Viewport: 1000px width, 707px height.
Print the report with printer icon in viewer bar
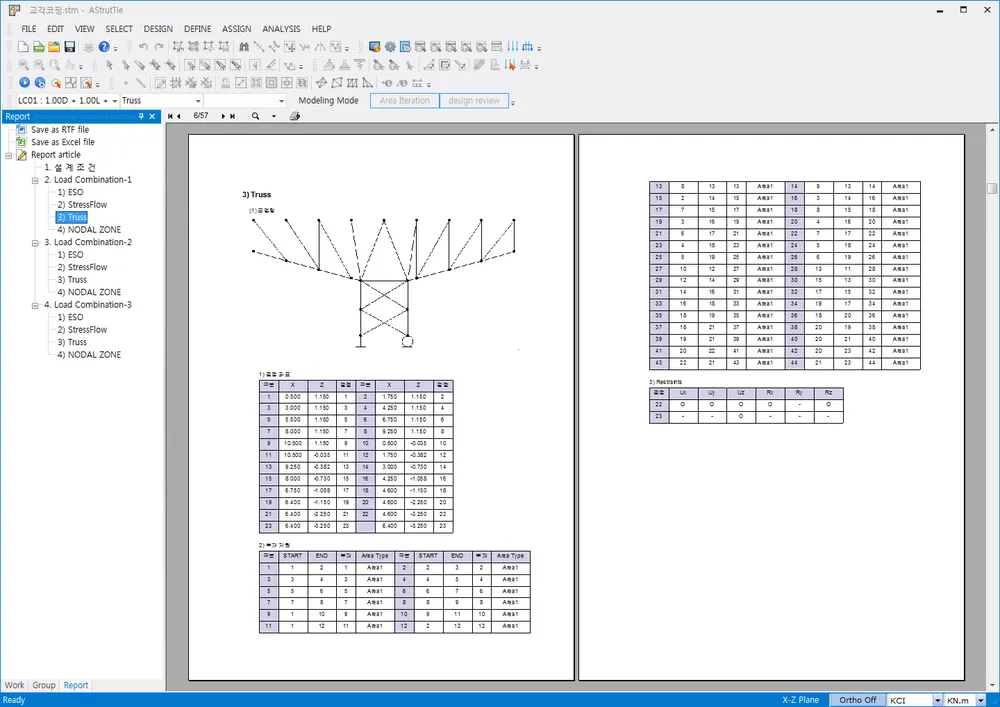pos(295,116)
